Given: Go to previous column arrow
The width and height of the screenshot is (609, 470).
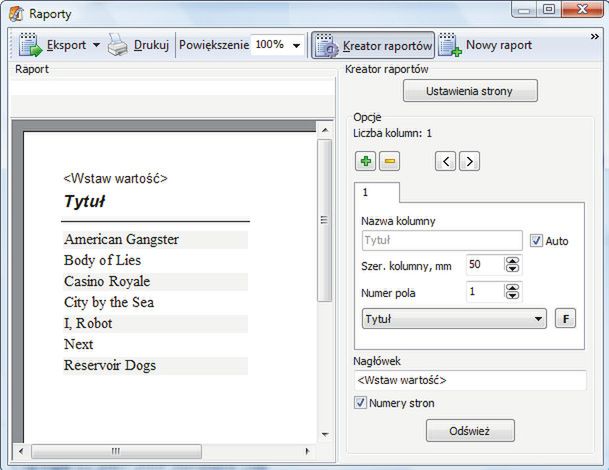Looking at the screenshot, I should [445, 161].
